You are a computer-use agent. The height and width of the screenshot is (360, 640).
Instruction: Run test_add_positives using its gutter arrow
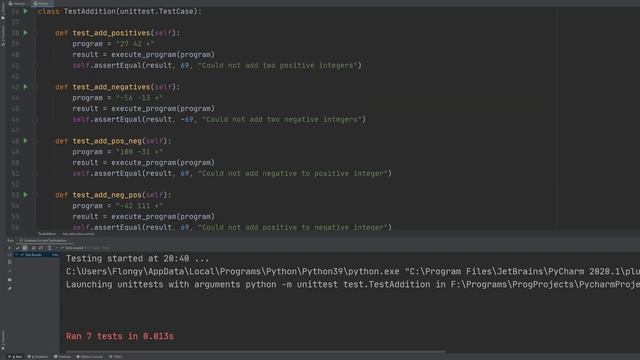pyautogui.click(x=25, y=33)
